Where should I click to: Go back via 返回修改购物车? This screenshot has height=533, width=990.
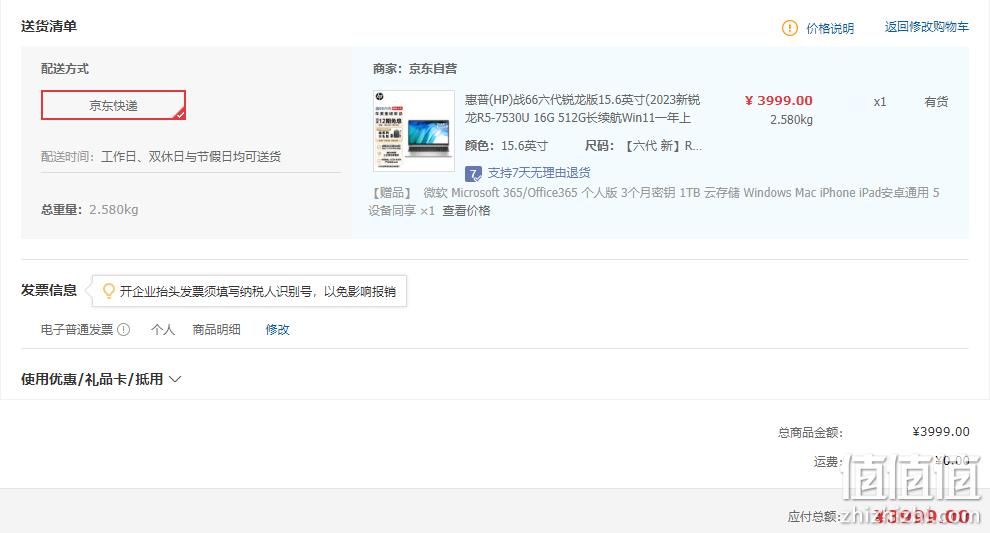[x=926, y=27]
